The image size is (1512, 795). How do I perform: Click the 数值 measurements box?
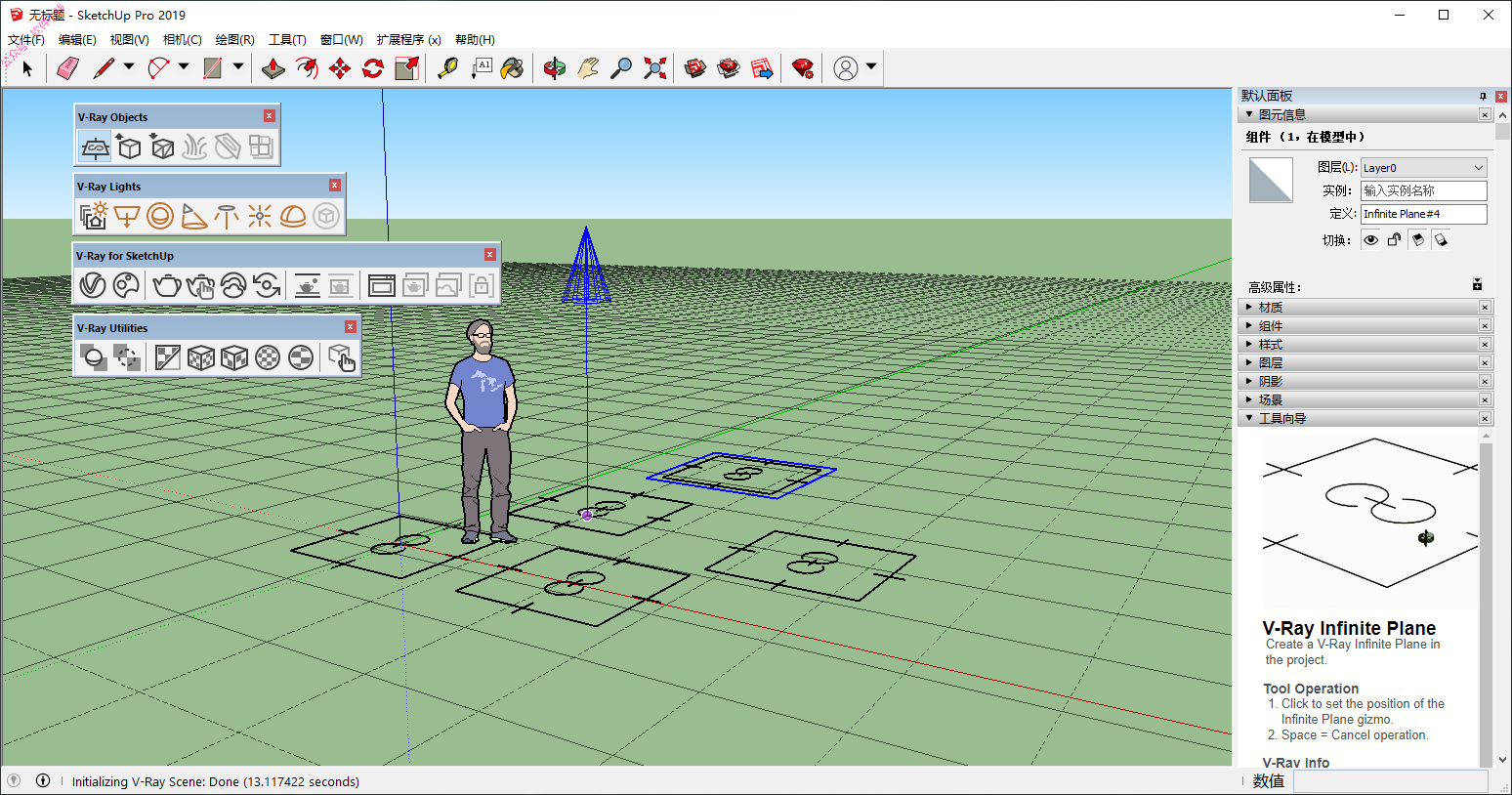[x=1391, y=781]
